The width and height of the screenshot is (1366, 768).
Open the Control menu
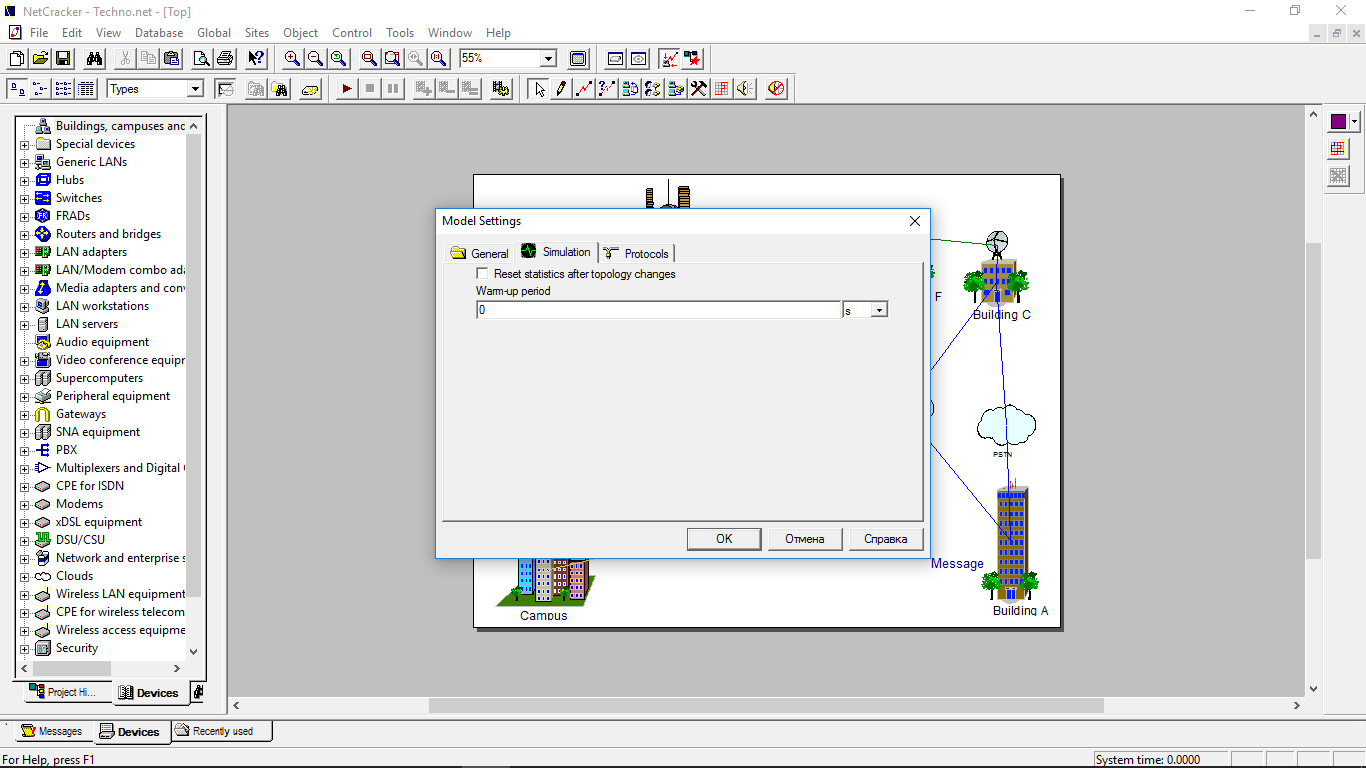click(352, 33)
